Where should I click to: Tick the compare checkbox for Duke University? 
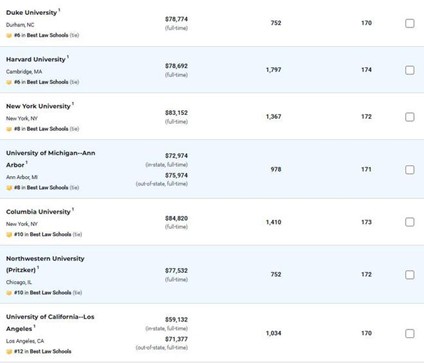410,23
